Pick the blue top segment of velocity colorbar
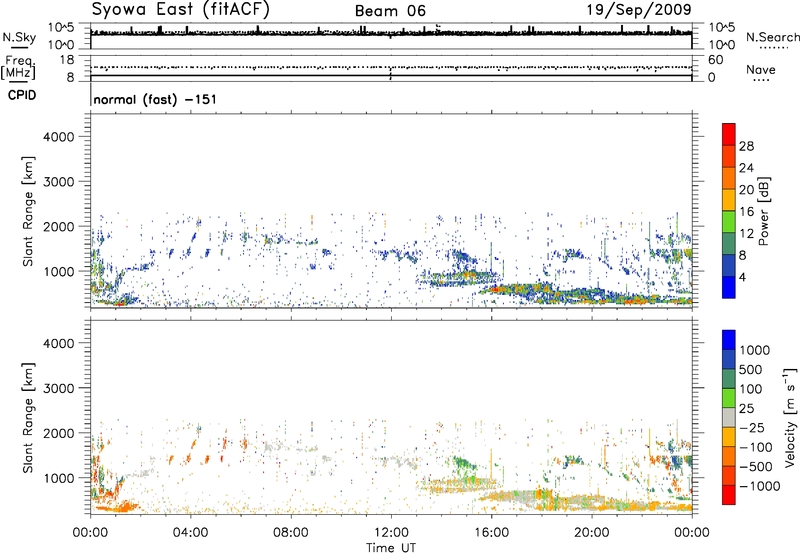The width and height of the screenshot is (800, 554). click(x=729, y=340)
